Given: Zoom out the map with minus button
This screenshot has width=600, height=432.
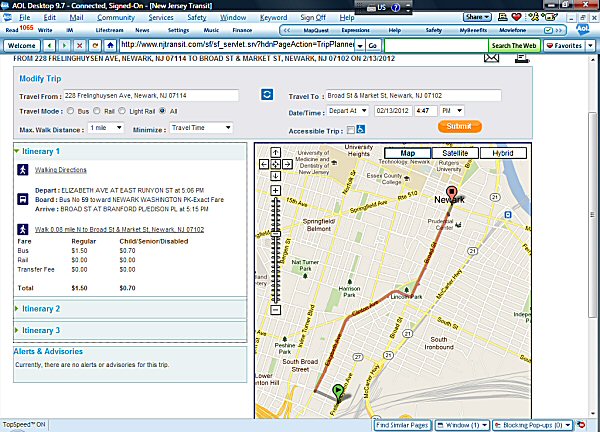Looking at the screenshot, I should 276,310.
